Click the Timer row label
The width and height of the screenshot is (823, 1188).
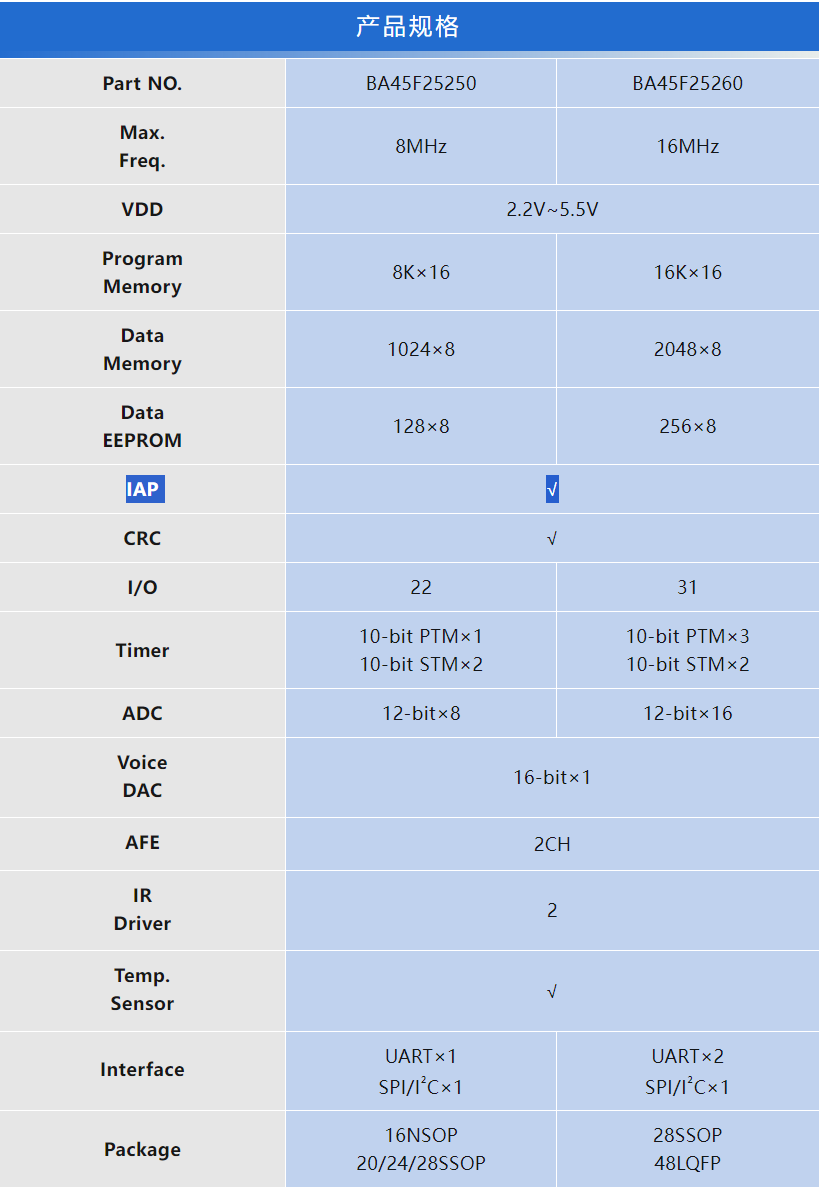[142, 651]
